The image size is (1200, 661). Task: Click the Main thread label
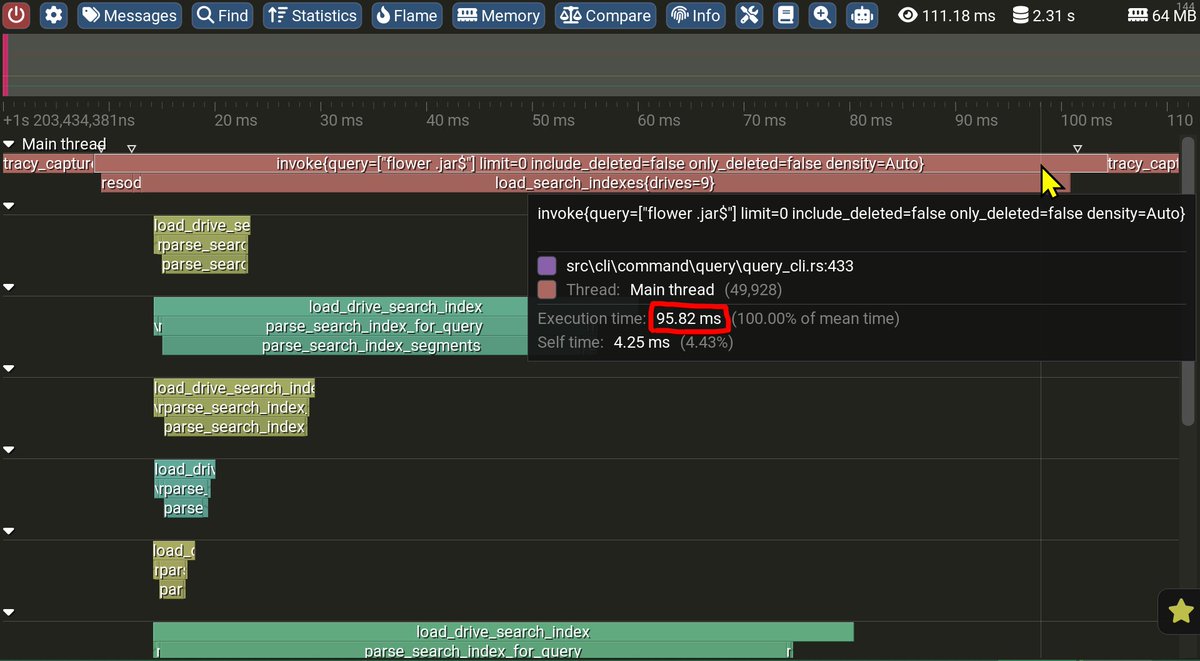tap(64, 144)
